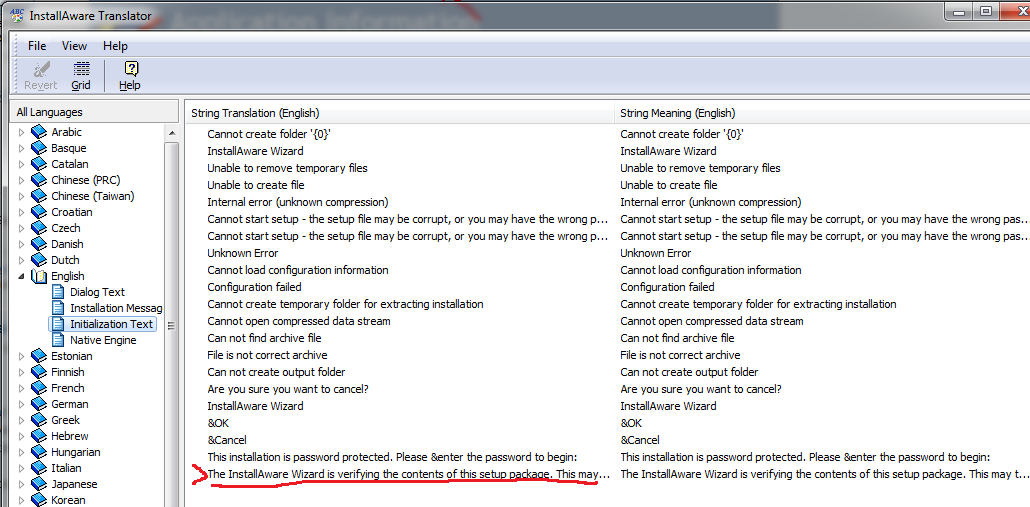
Task: Select translation row '&OK'
Action: 218,423
